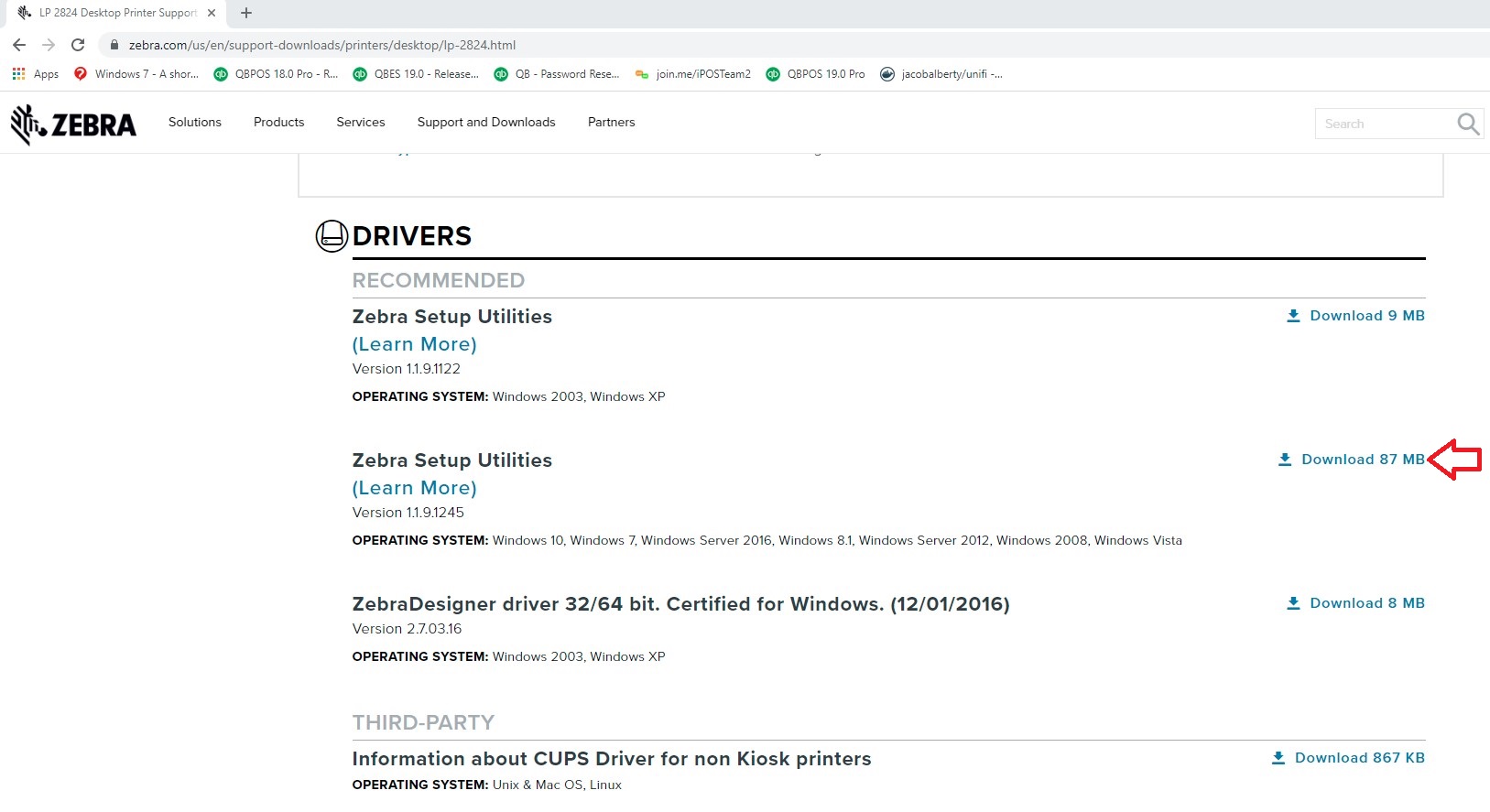Download the 9 MB Zebra Setup Utilities
The width and height of the screenshot is (1490, 812).
(1355, 316)
